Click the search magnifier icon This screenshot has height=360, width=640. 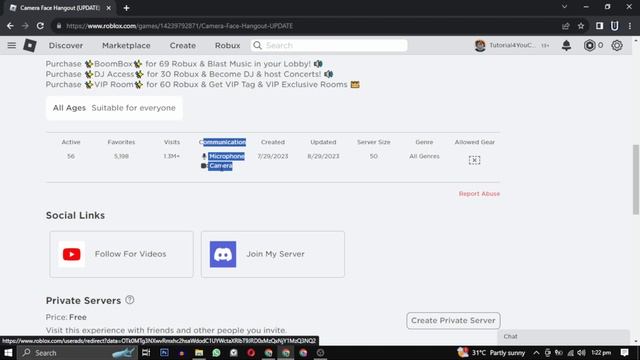[257, 45]
